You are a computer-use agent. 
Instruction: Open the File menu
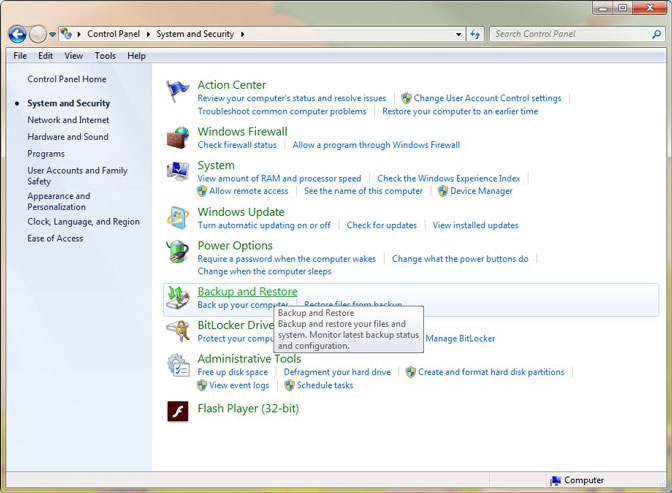pos(20,56)
